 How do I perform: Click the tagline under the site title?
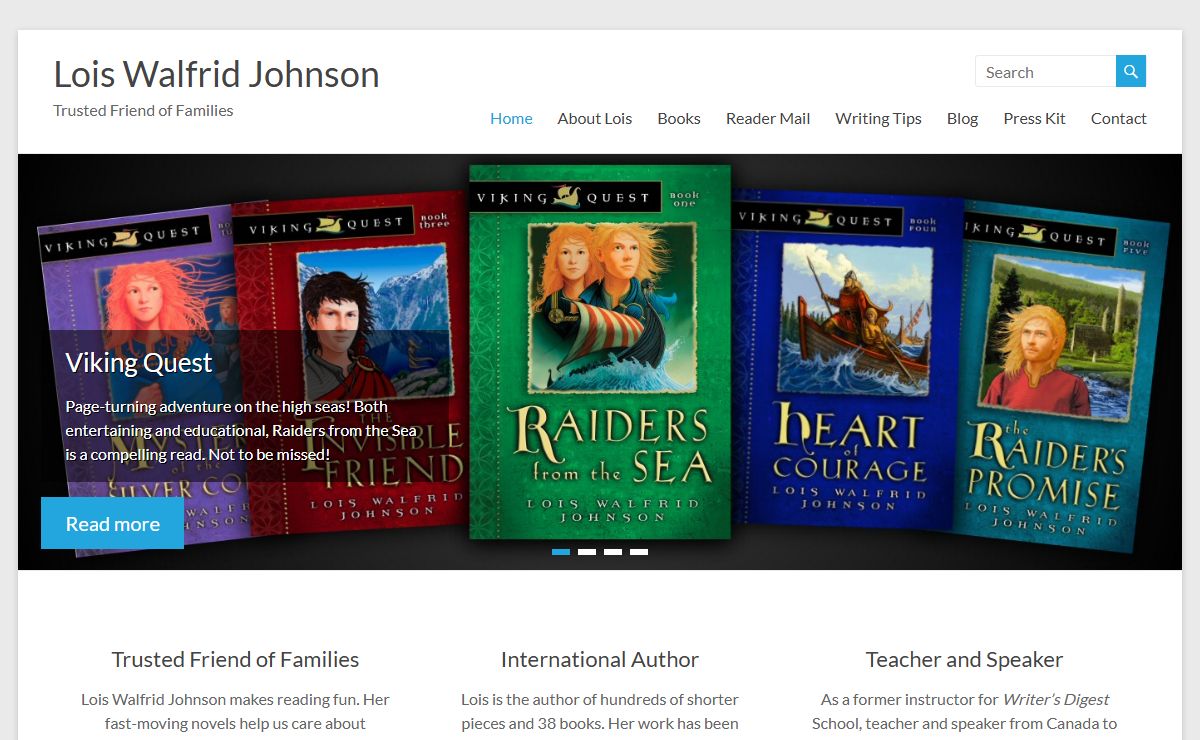(x=143, y=111)
